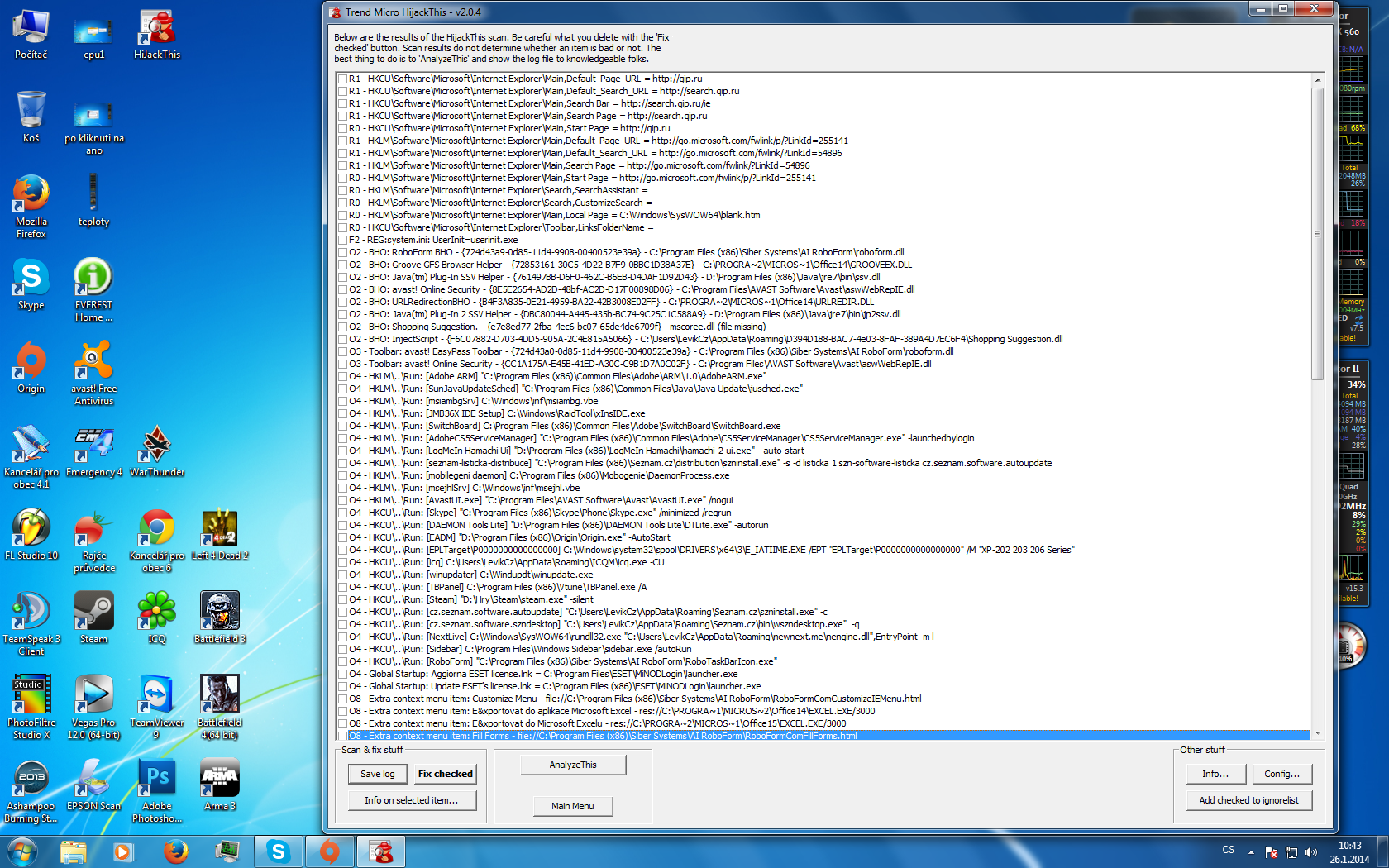Show hidden system tray icons
The width and height of the screenshot is (1389, 868).
coord(1251,851)
